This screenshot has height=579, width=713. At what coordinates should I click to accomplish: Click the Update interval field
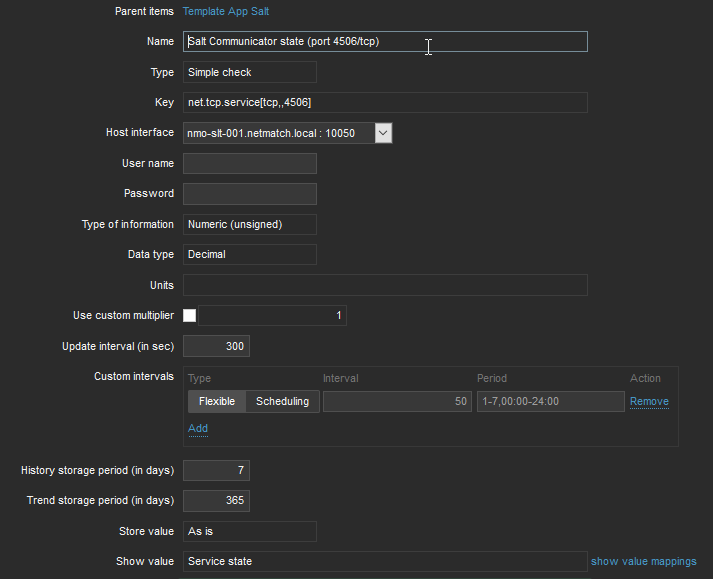point(216,346)
